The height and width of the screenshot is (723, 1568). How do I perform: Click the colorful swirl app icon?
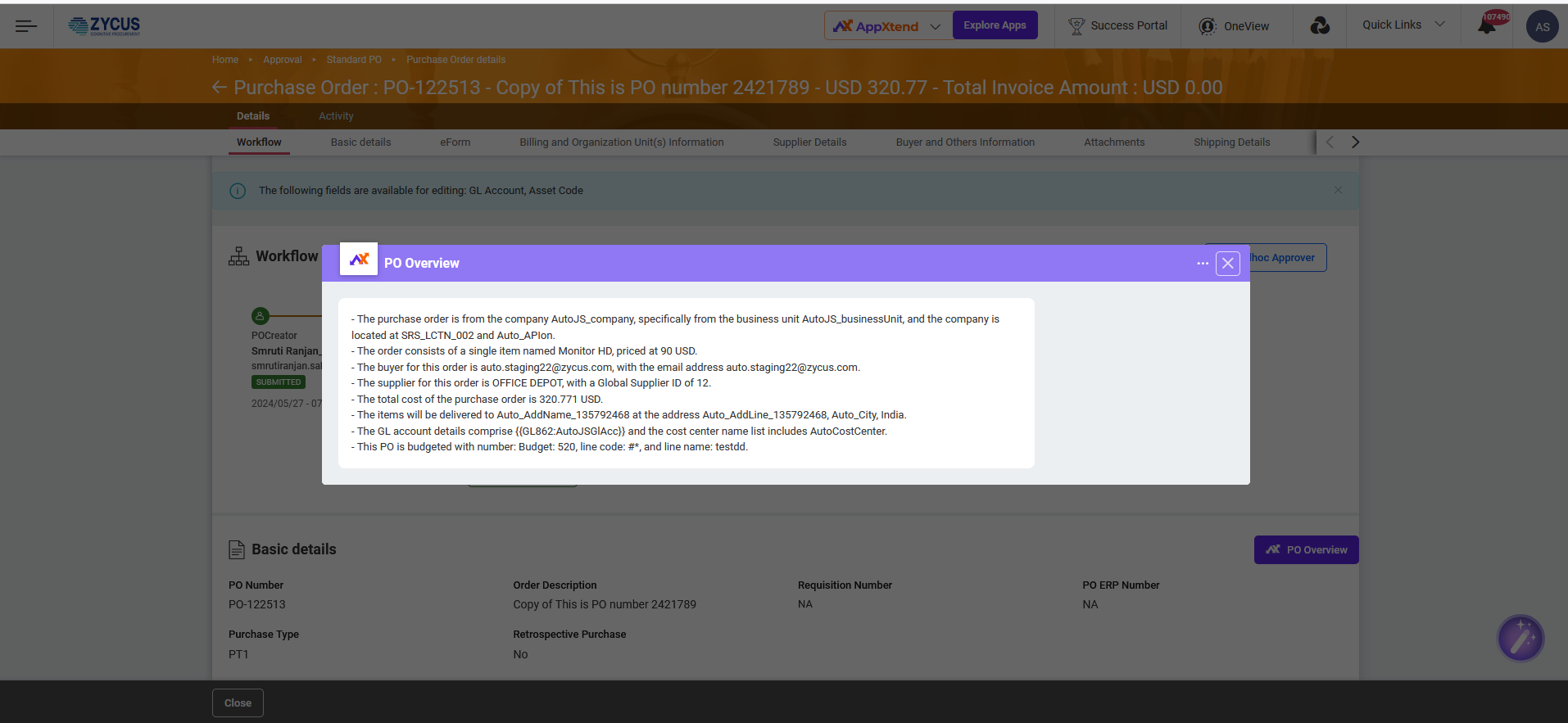coord(1319,26)
